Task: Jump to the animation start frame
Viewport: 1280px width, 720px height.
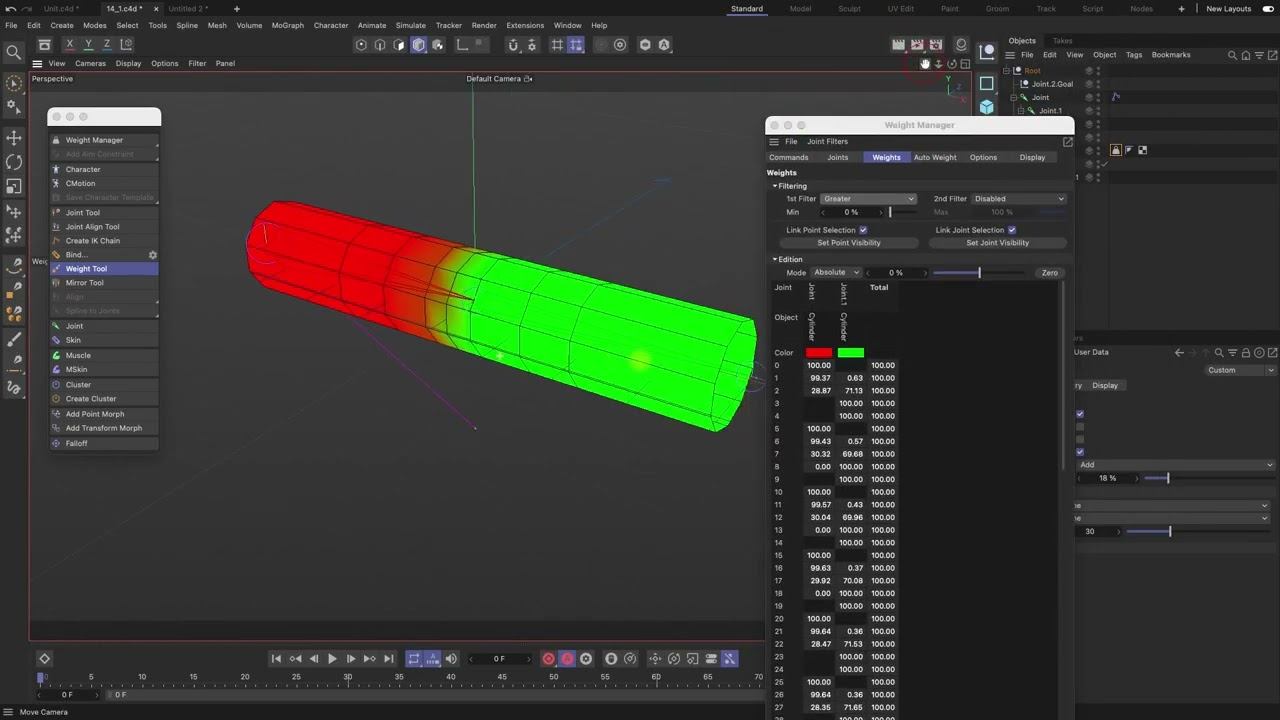Action: [276, 659]
